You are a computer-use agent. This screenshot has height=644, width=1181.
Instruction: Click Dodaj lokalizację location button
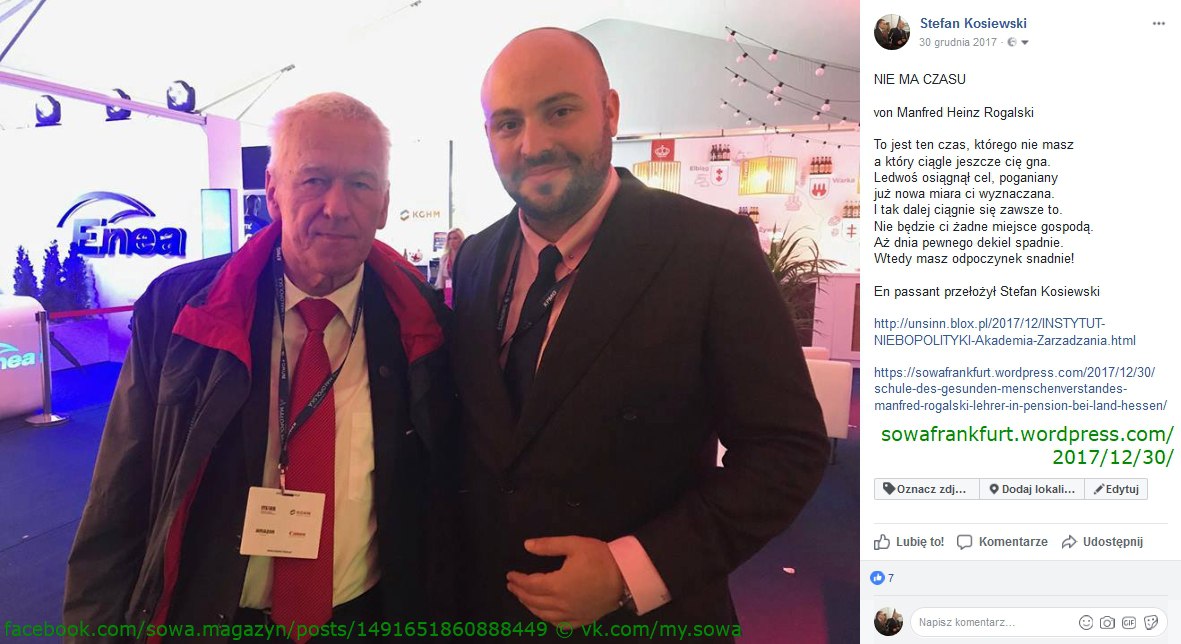pos(1032,489)
